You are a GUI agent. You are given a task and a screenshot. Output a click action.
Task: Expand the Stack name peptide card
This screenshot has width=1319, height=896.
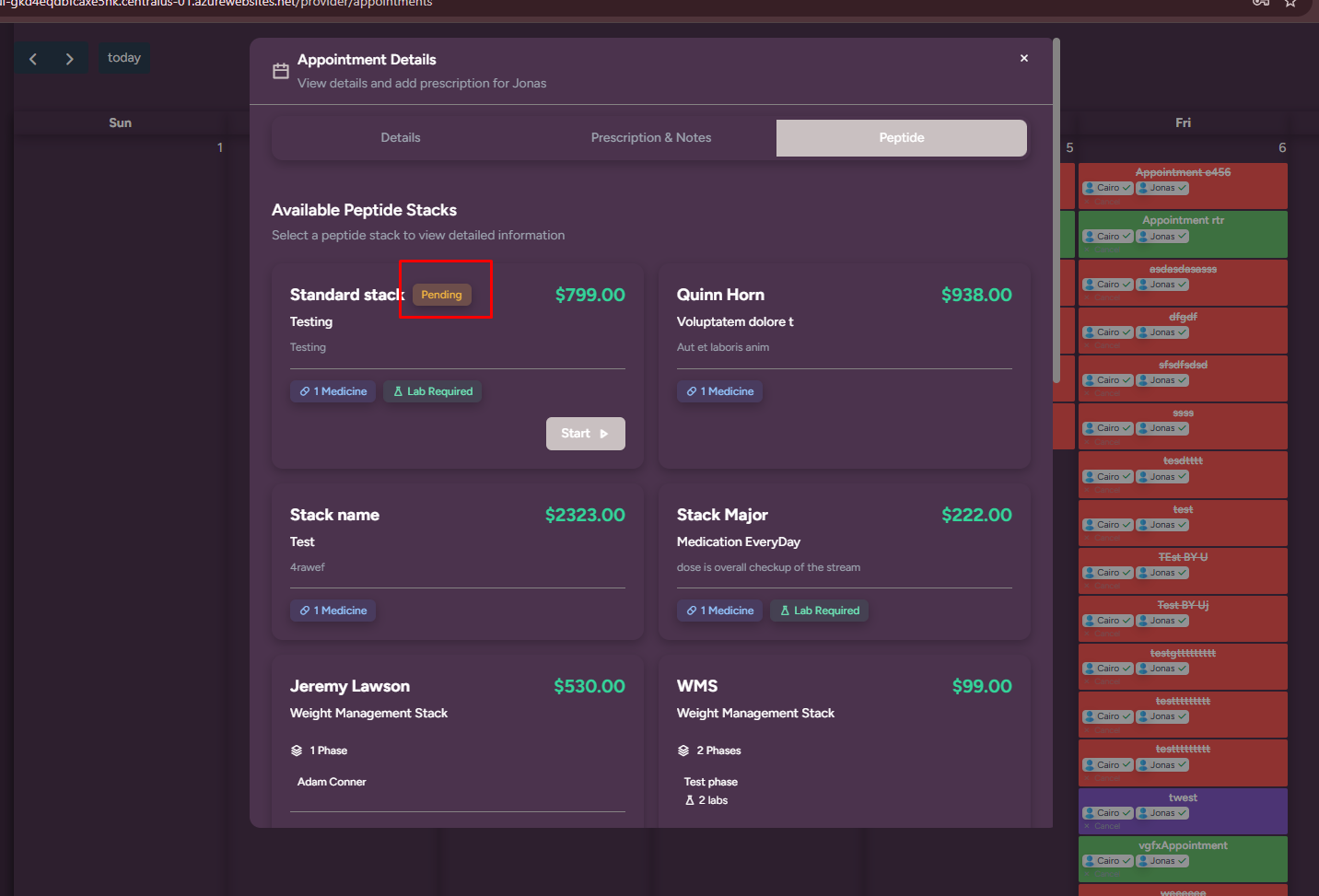coord(457,562)
